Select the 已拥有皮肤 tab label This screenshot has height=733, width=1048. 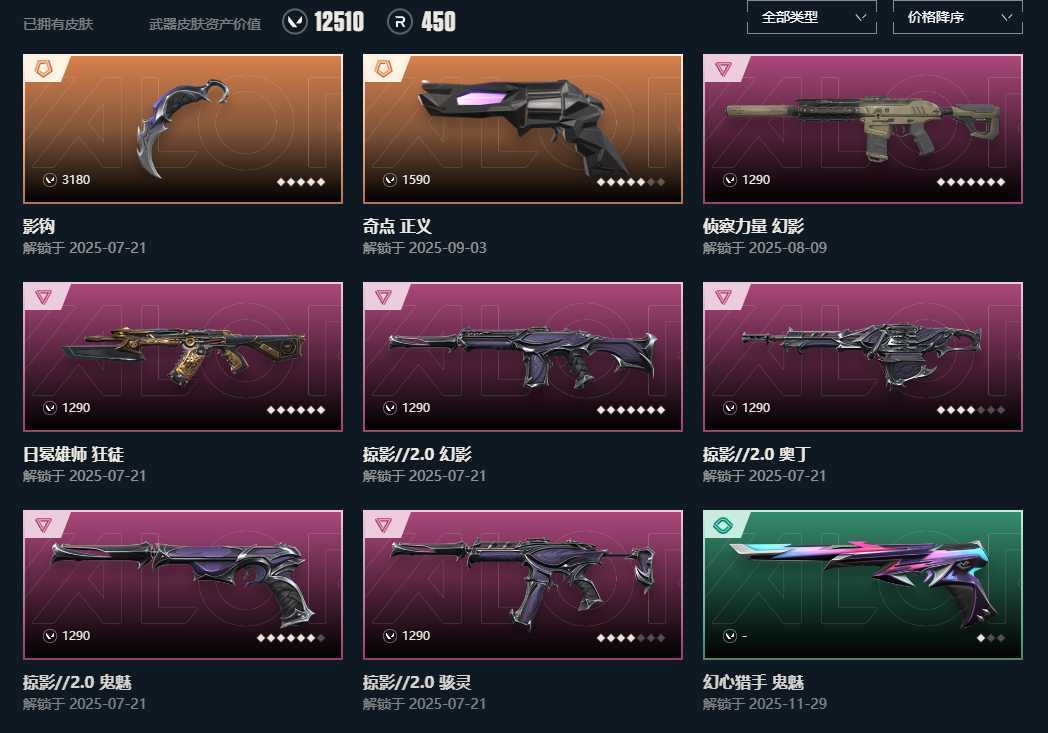pos(58,24)
